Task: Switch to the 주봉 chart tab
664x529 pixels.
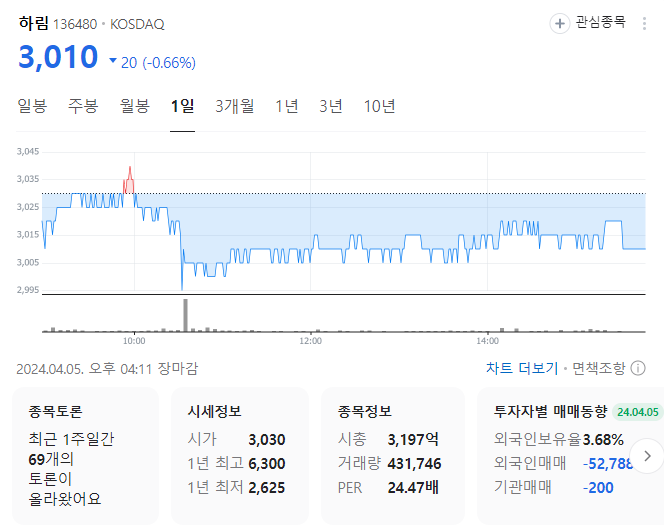Action: [83, 106]
